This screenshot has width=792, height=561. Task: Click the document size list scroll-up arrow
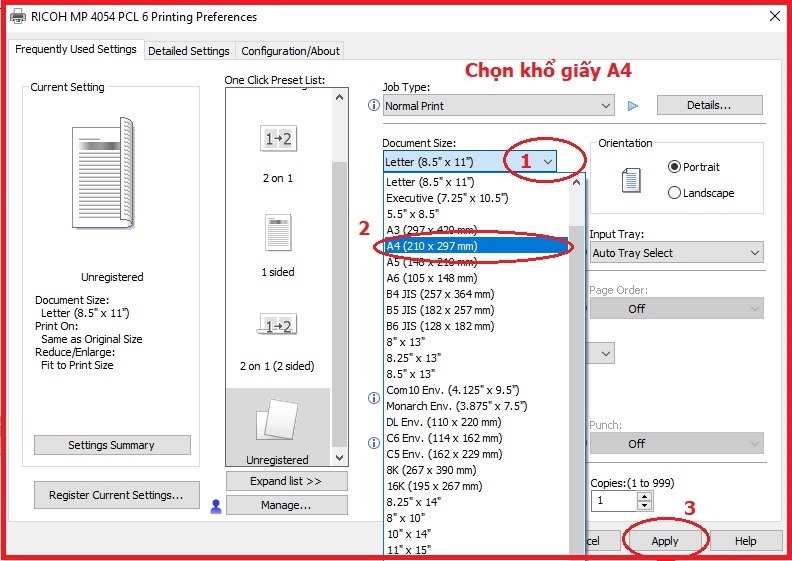[x=576, y=182]
